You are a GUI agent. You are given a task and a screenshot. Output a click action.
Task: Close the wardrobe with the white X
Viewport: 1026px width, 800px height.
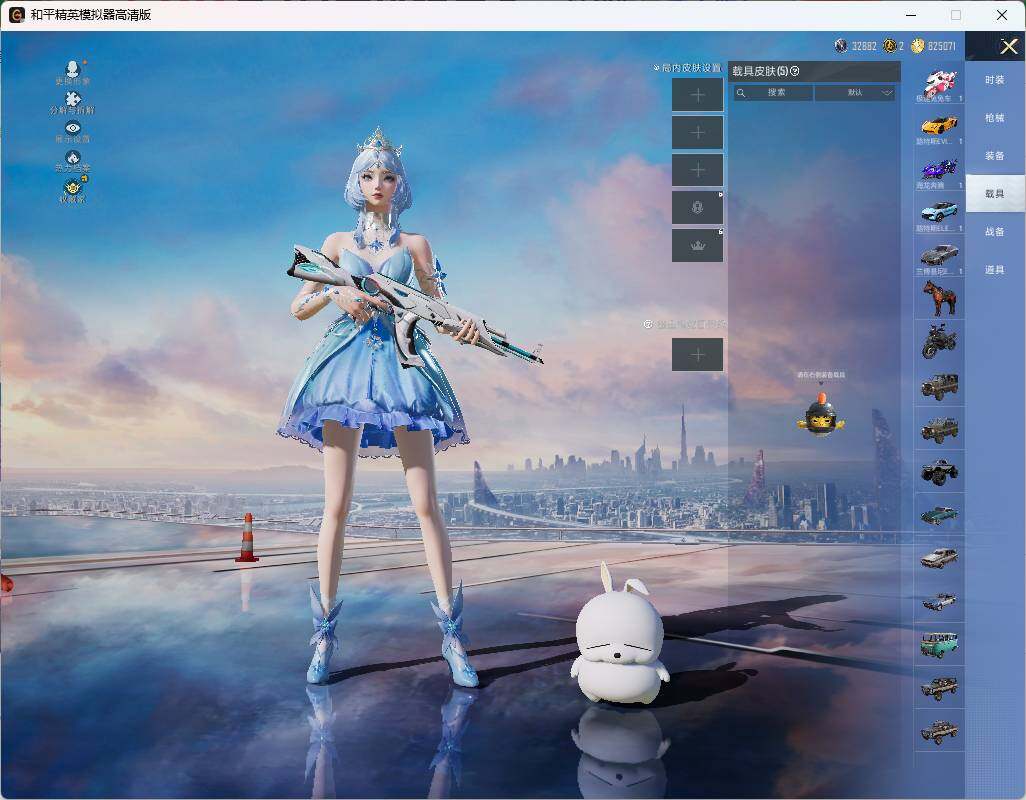click(x=1008, y=46)
